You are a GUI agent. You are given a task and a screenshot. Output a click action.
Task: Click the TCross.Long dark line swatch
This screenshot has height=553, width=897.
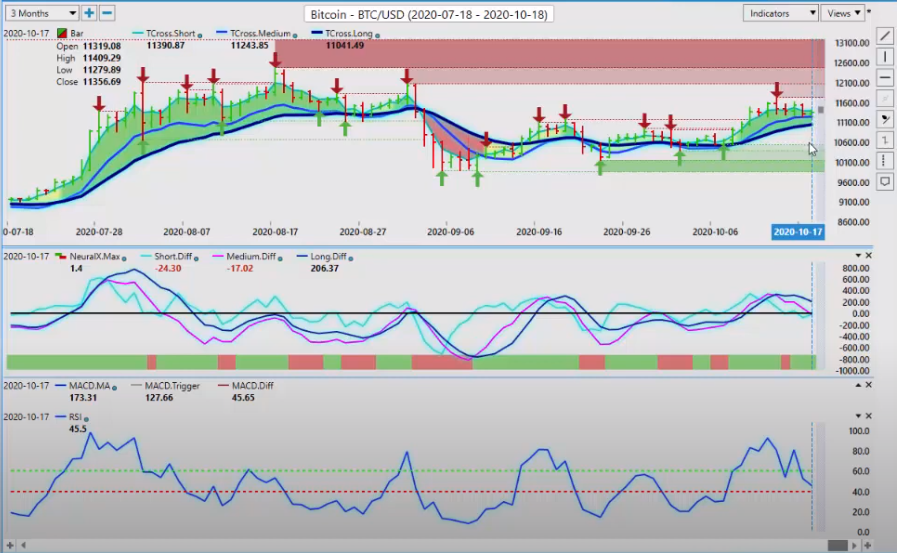(x=316, y=33)
